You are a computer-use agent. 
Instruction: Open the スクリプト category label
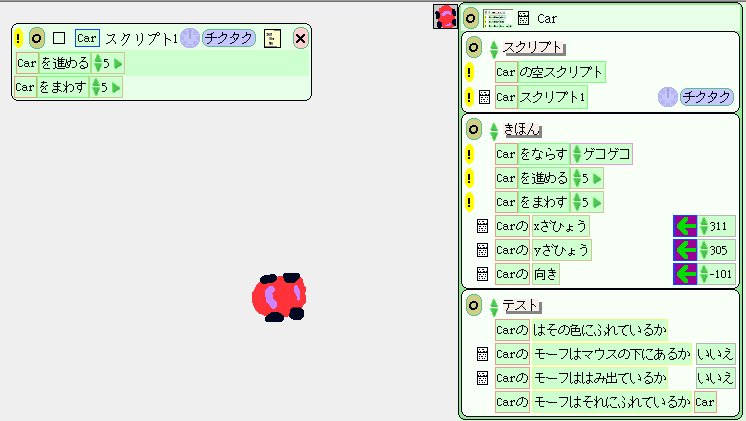click(533, 47)
